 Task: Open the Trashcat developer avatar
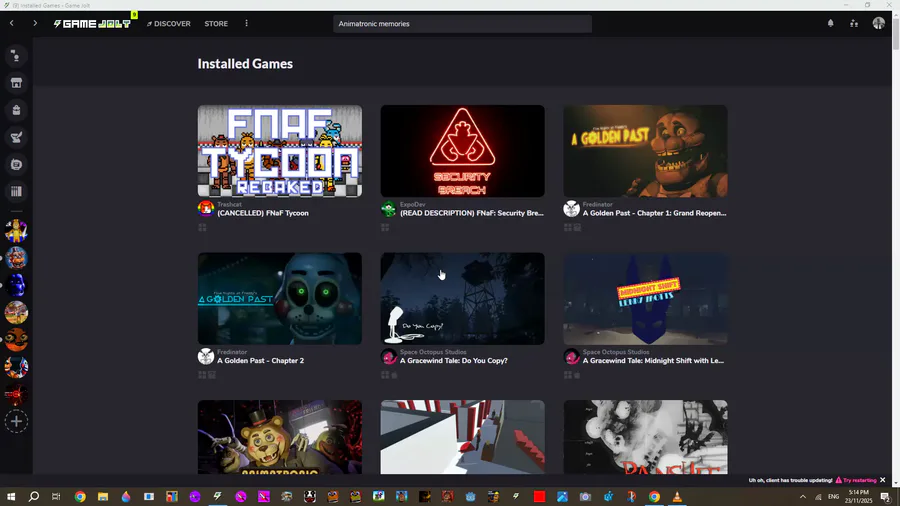click(206, 208)
